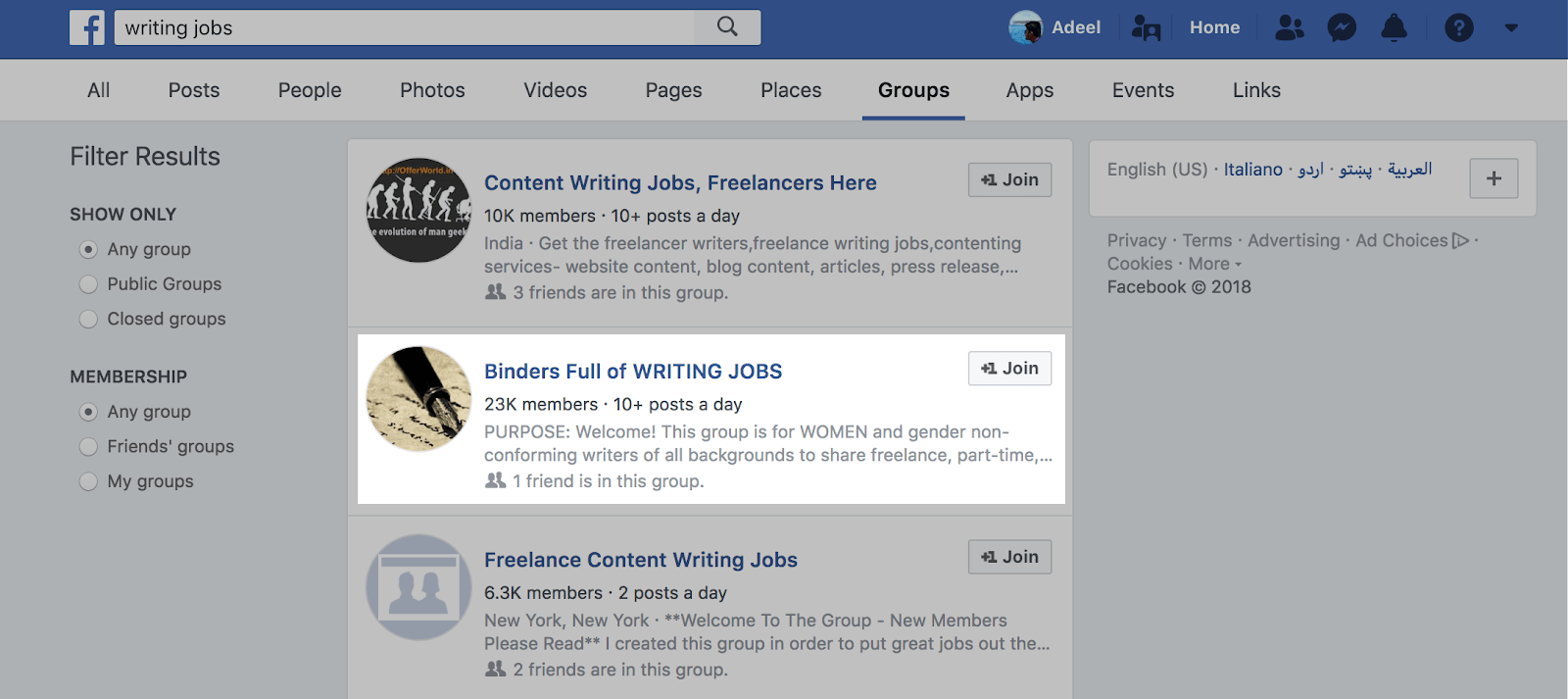Click the plus icon to add language
Screen dimensions: 1568x699
point(1494,178)
